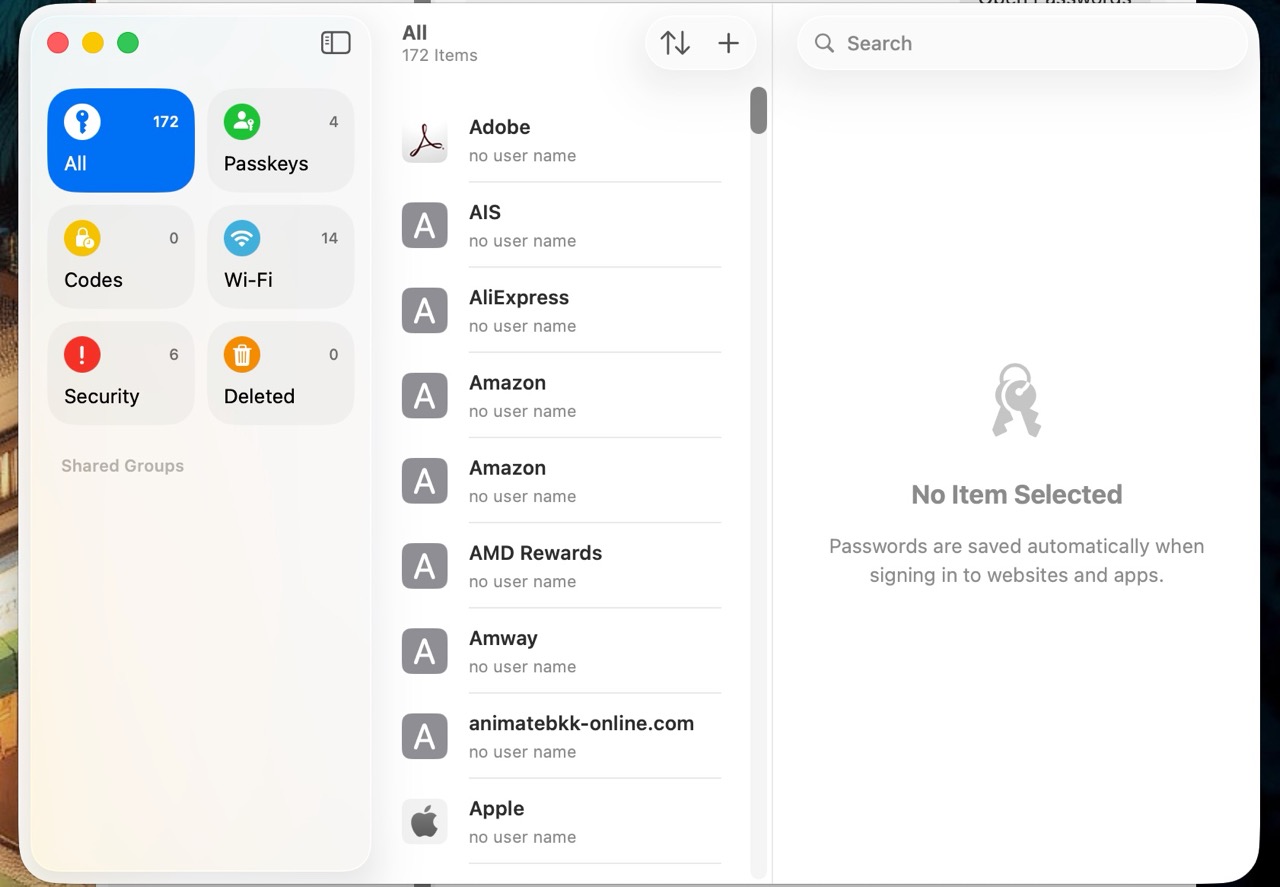The height and width of the screenshot is (887, 1280).
Task: Open the Passkeys category
Action: tap(281, 140)
